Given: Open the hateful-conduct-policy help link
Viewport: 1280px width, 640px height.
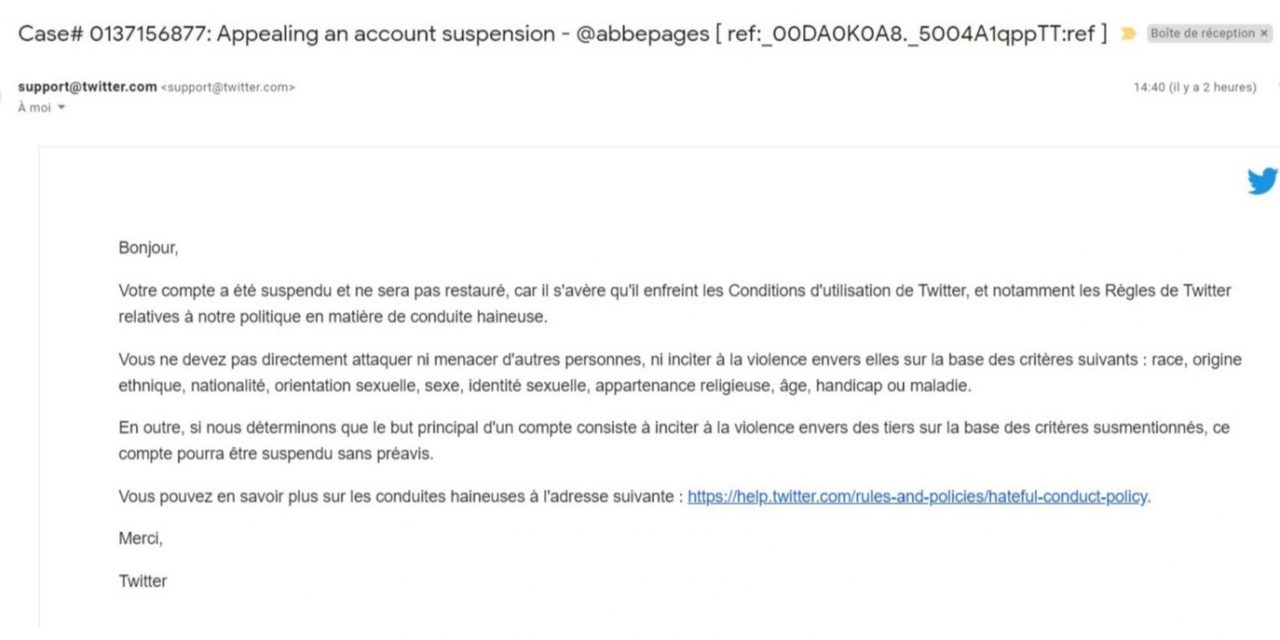Looking at the screenshot, I should coord(917,496).
